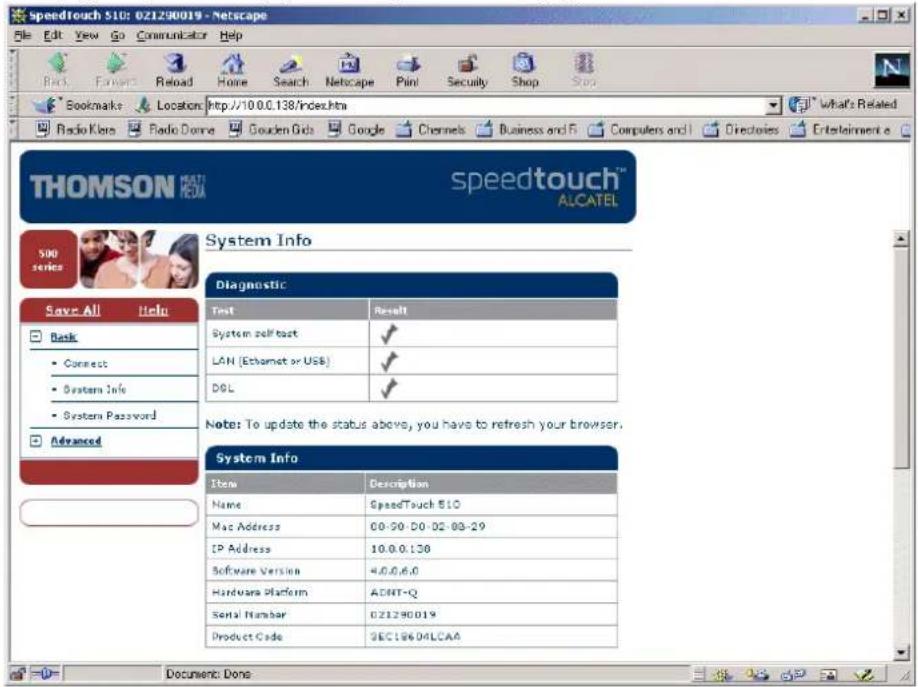This screenshot has width=918, height=687.
Task: Open Entertainment bookmark folder
Action: 840,129
